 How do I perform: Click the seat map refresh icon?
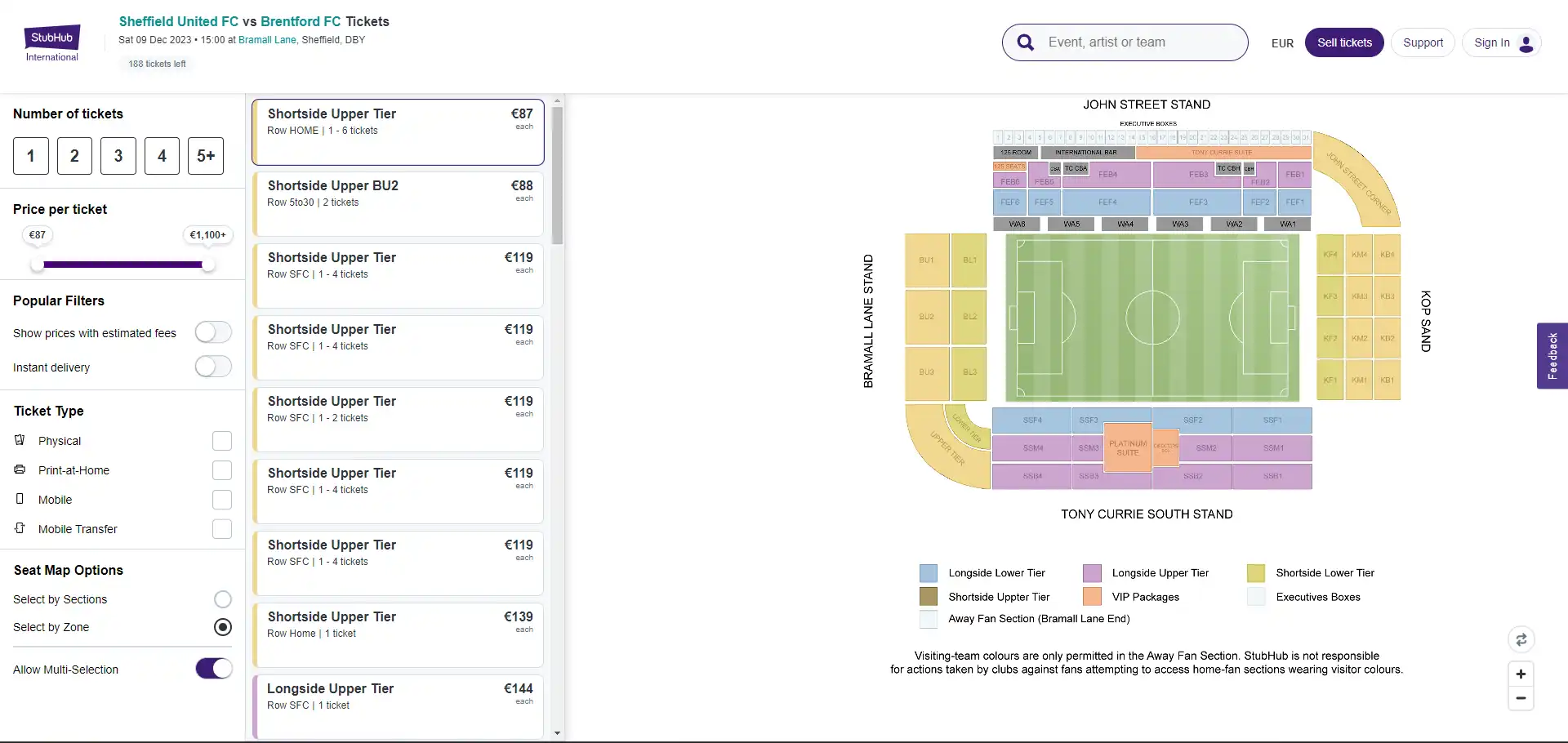(1521, 640)
